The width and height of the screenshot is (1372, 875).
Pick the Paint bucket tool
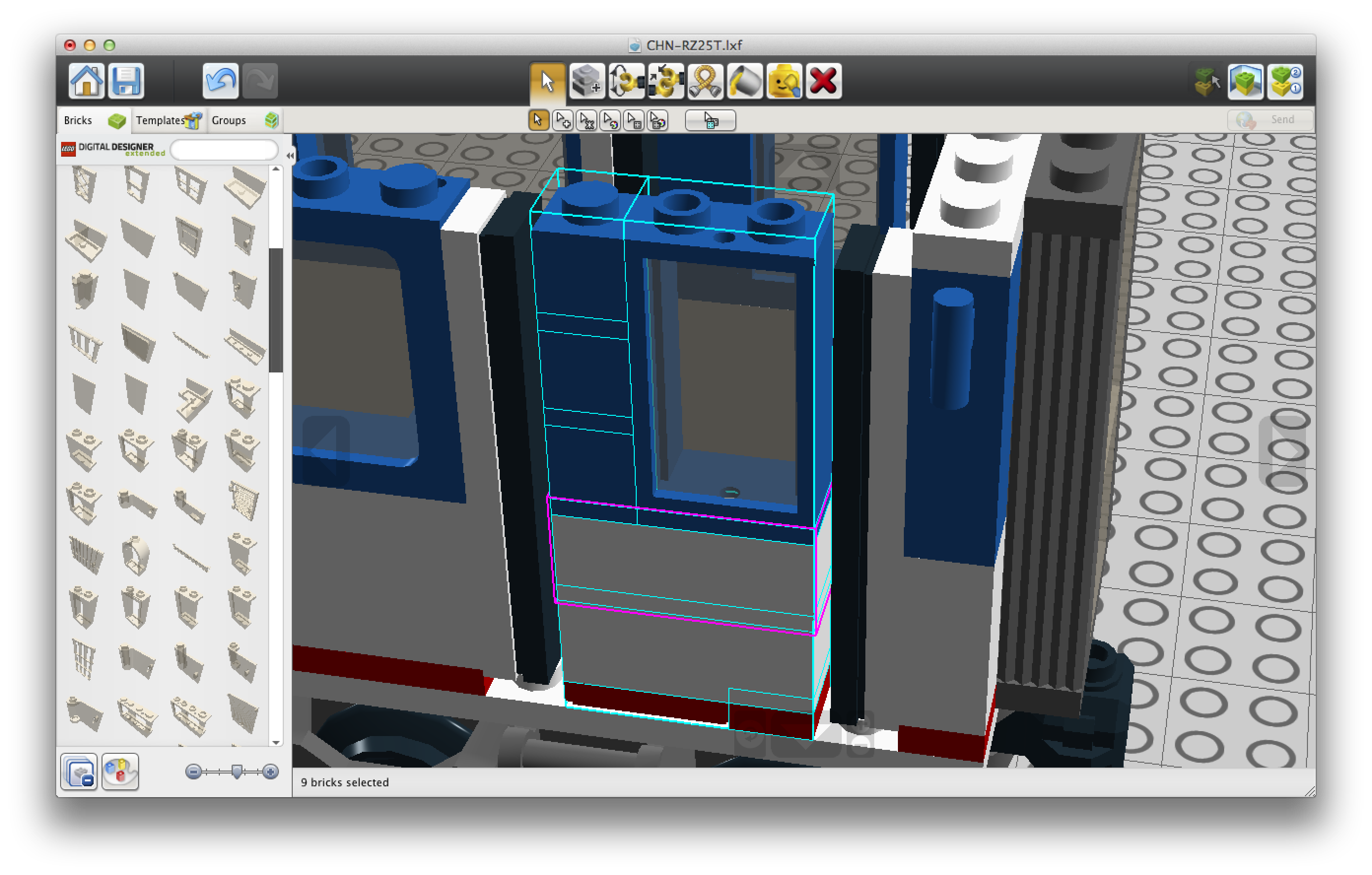(x=744, y=81)
